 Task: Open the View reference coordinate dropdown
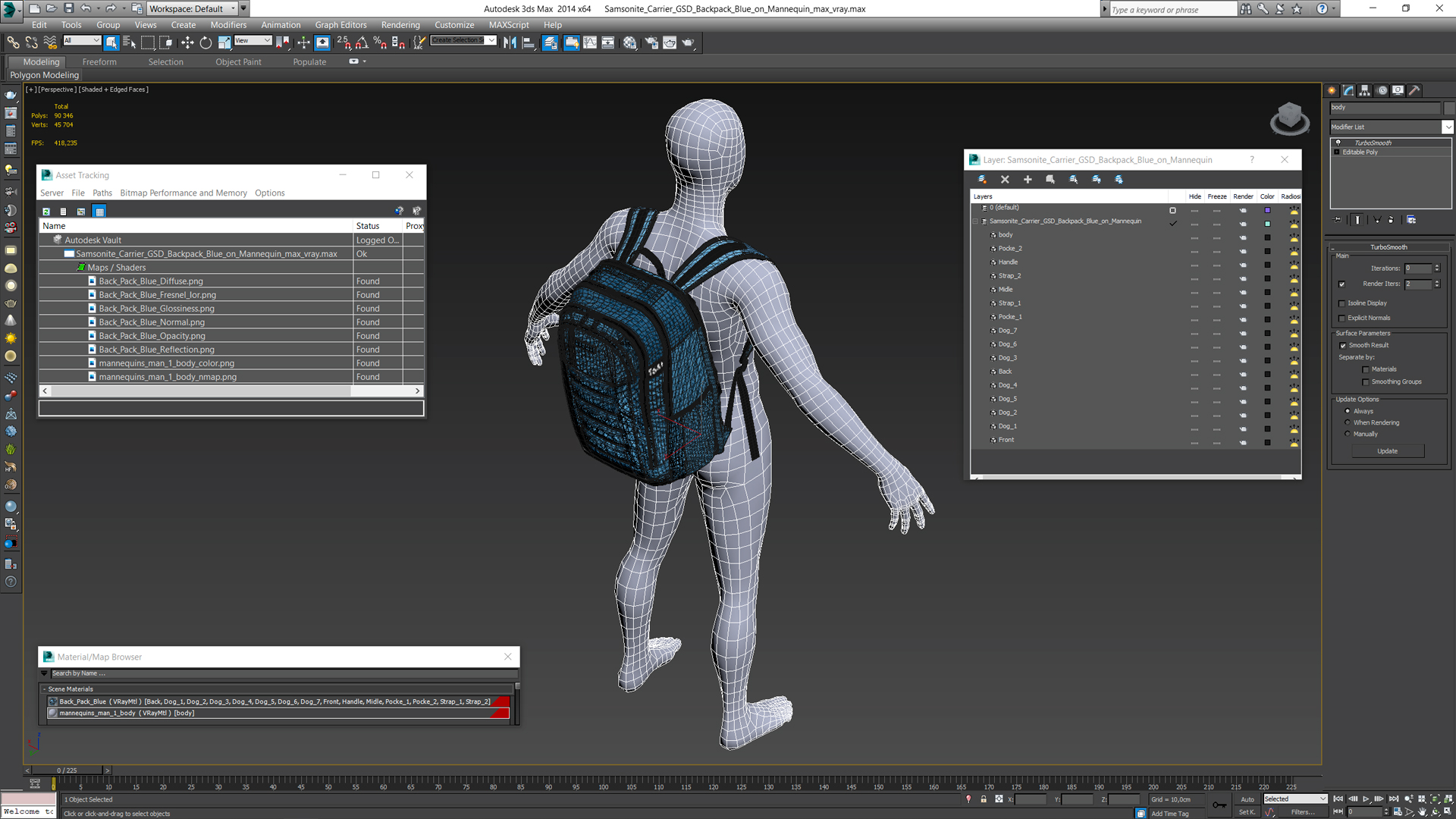click(x=253, y=41)
